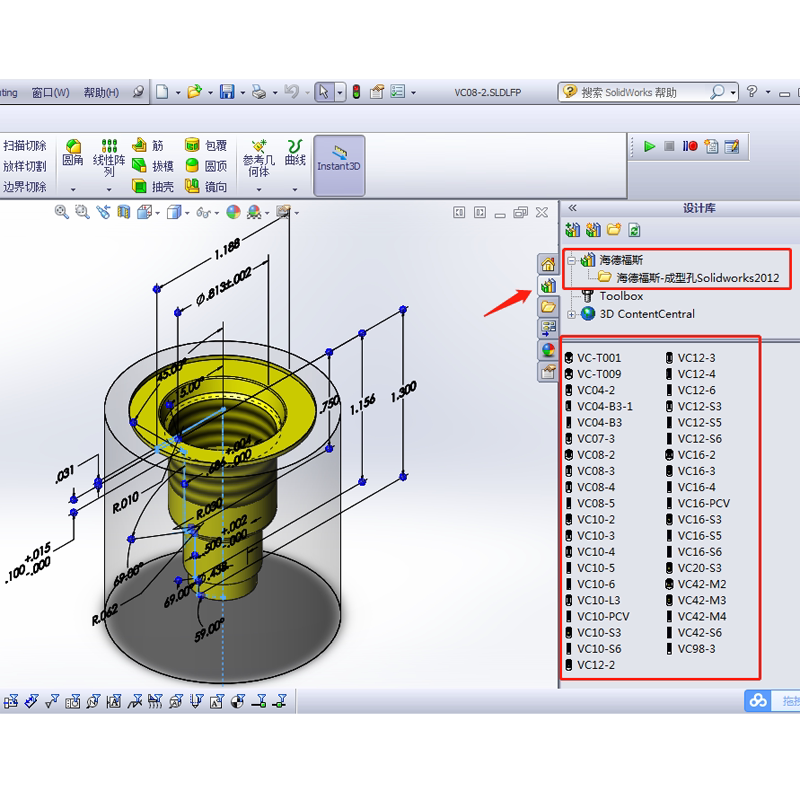Click the 抽壳 shell command
The width and height of the screenshot is (800, 800).
point(153,187)
